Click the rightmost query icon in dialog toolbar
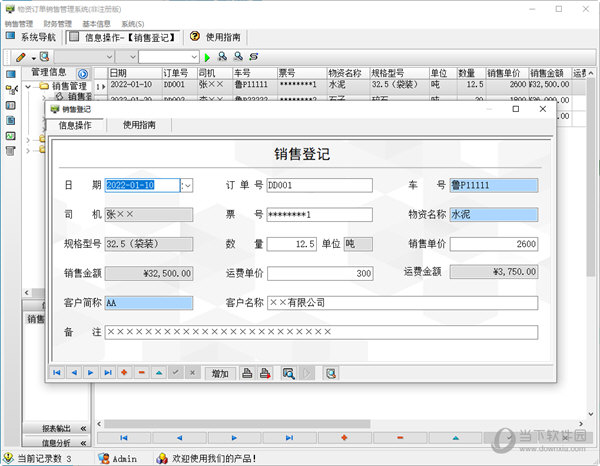The width and height of the screenshot is (600, 466). (331, 373)
